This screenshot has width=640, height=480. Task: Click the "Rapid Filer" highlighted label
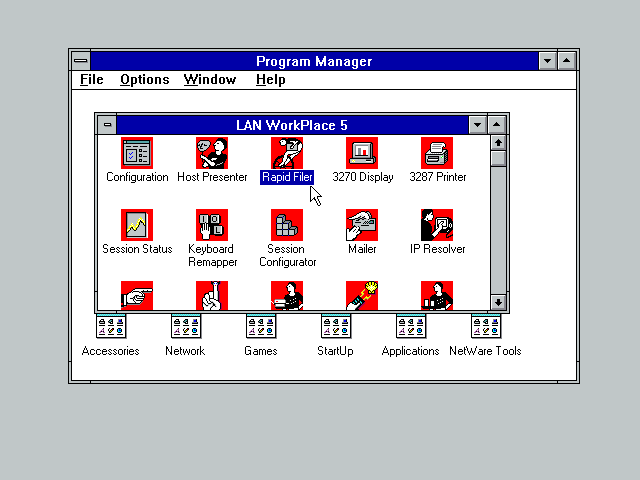(x=287, y=177)
